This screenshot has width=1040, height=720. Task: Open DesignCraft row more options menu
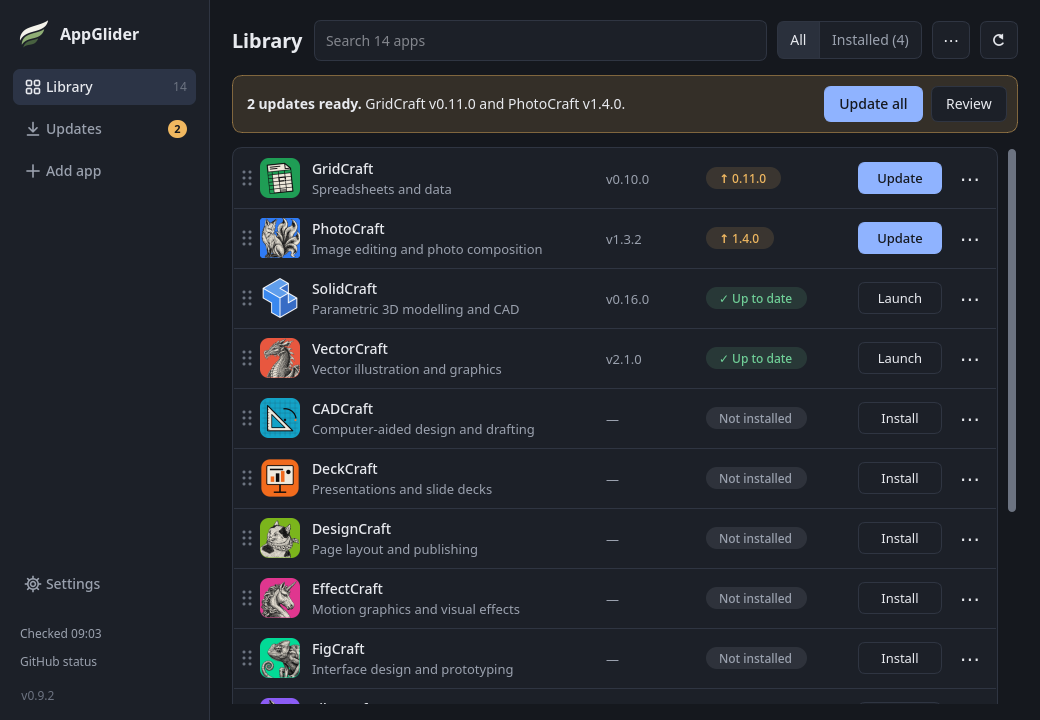[970, 539]
